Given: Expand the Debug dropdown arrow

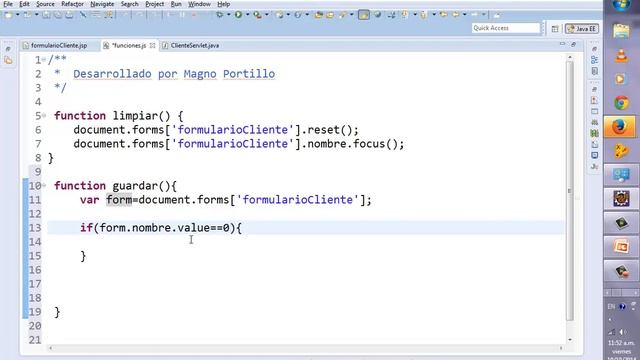Looking at the screenshot, I should (x=228, y=15).
